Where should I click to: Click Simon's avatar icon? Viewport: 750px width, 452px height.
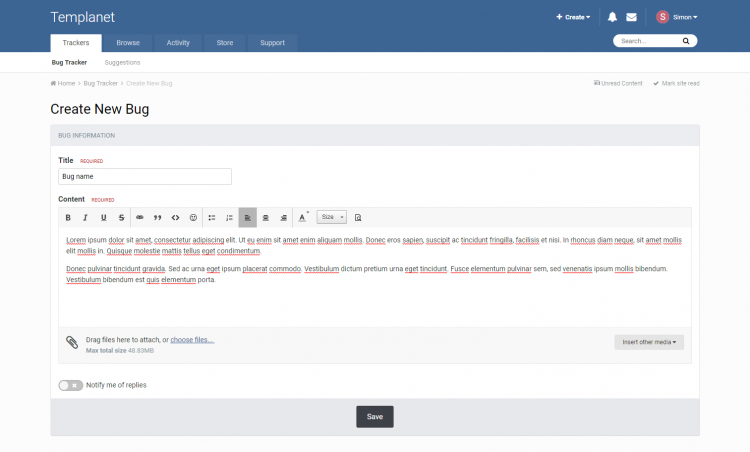pyautogui.click(x=662, y=17)
